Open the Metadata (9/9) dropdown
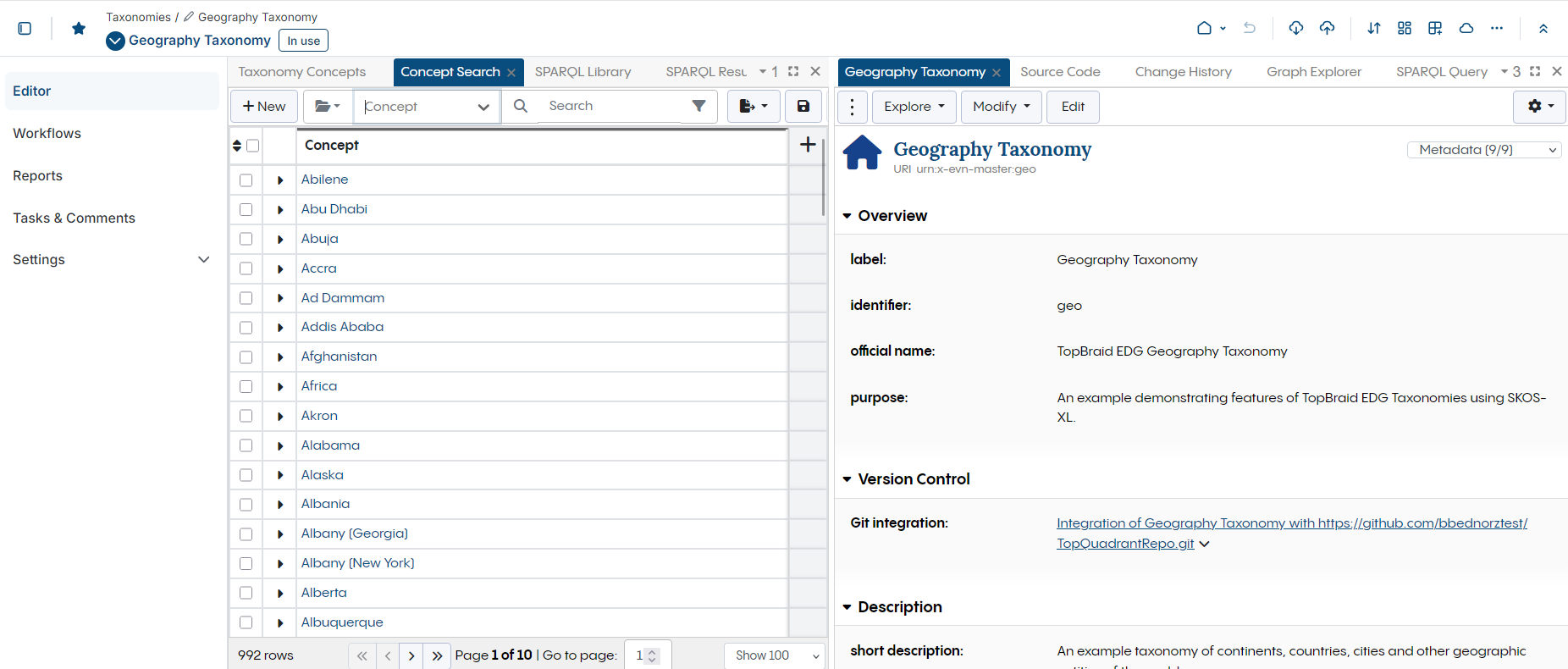 coord(1484,150)
